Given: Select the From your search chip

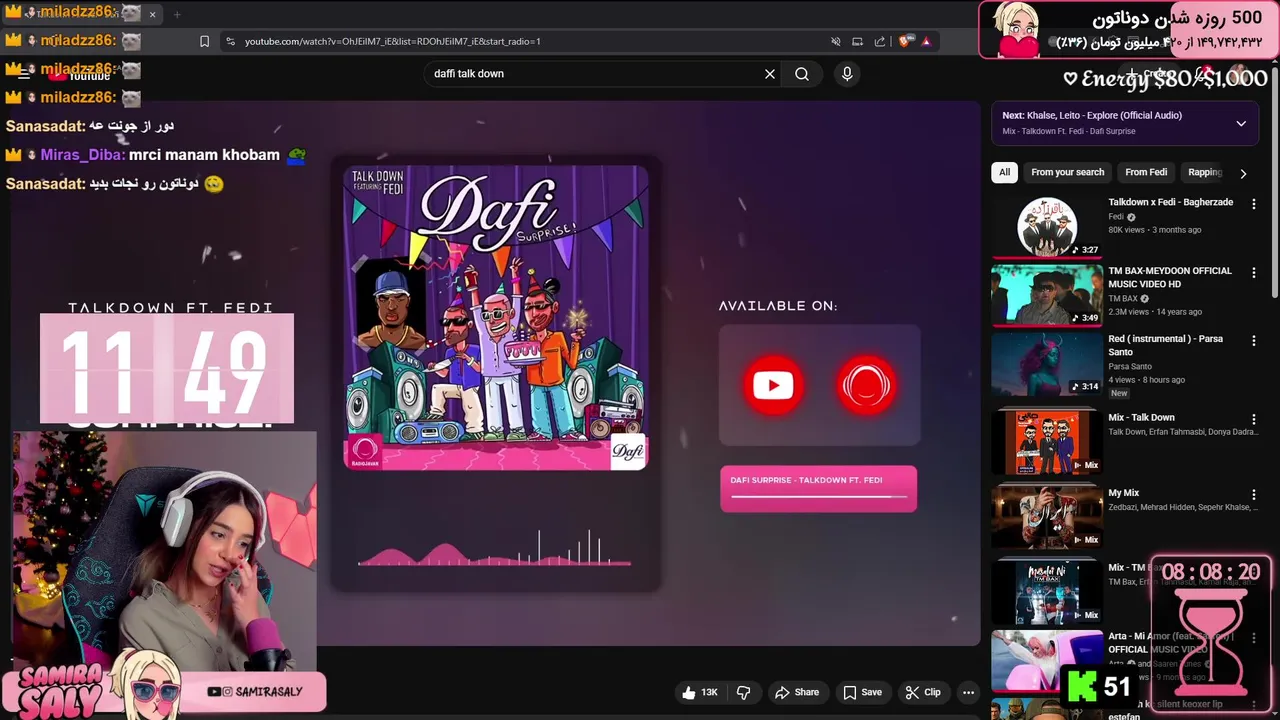Looking at the screenshot, I should pos(1068,172).
